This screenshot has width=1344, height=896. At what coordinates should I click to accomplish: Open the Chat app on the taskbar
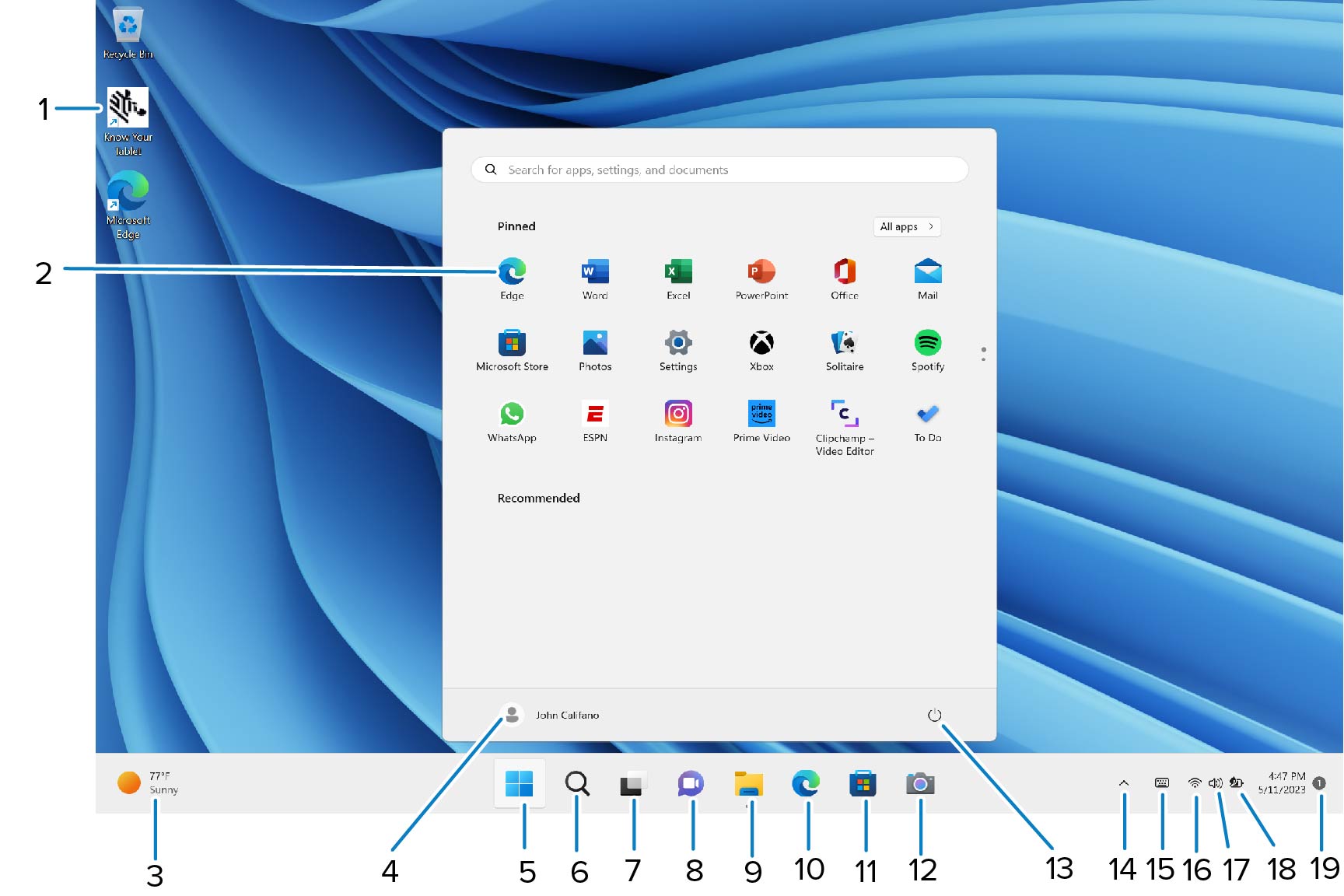click(691, 783)
